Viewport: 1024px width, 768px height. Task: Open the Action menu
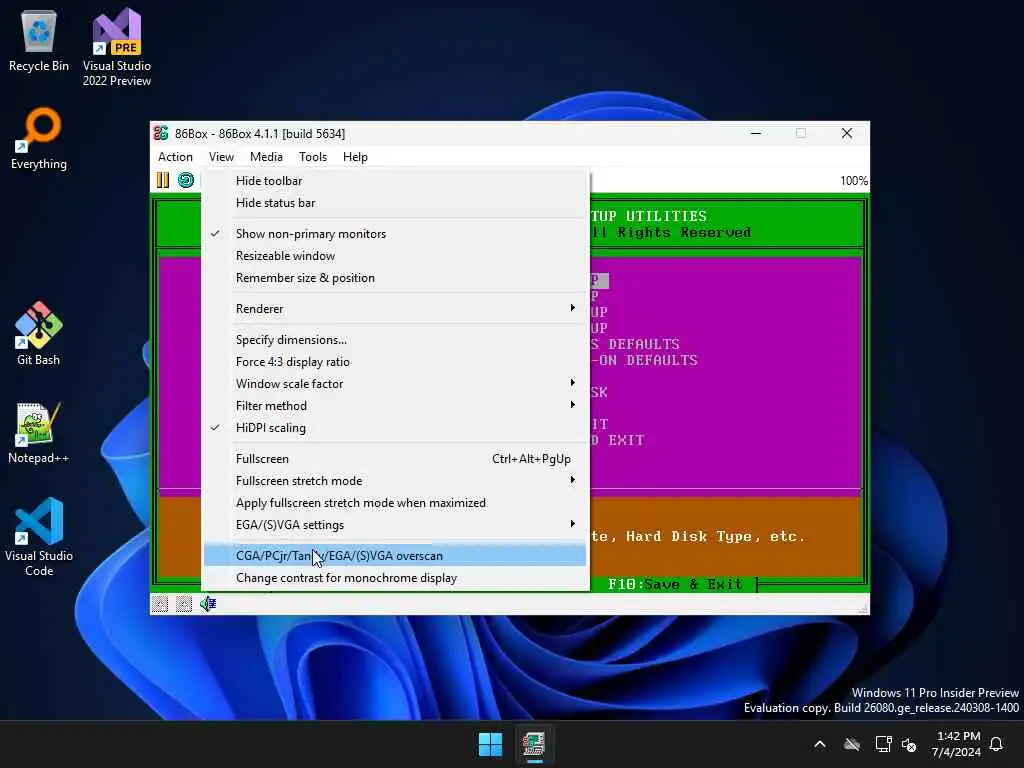[175, 157]
